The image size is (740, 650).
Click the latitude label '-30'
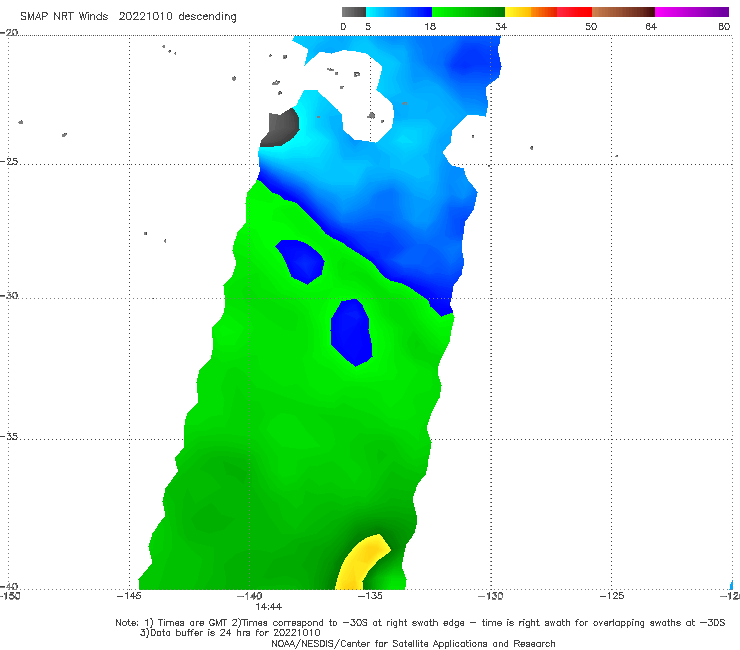(x=9, y=295)
